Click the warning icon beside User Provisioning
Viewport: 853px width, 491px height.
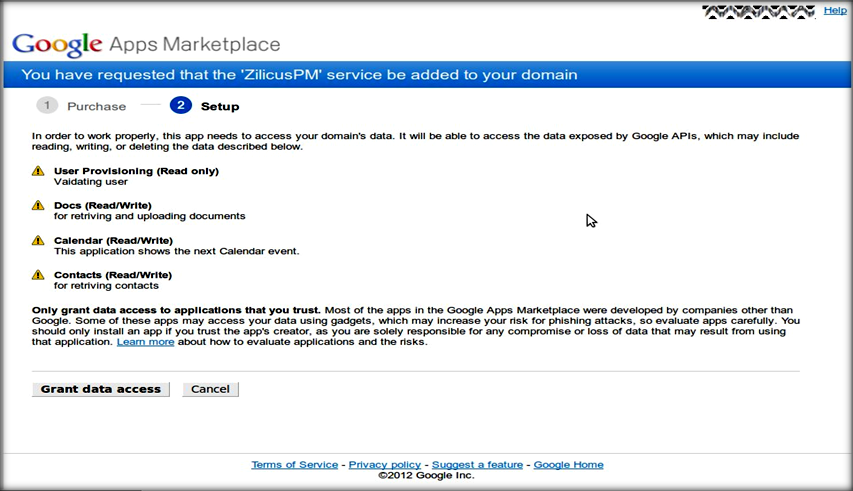pos(38,171)
